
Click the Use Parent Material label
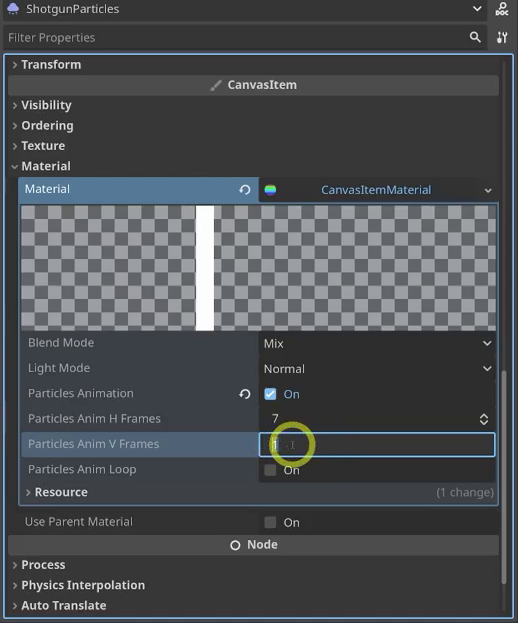click(79, 522)
